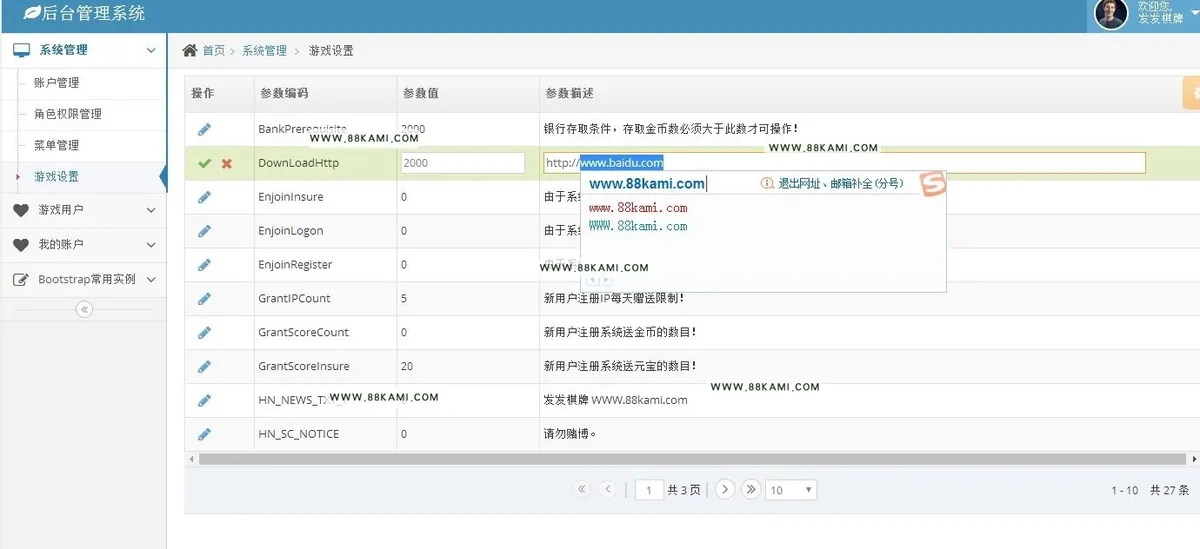Select 角色权限管理 menu item
Viewport: 1200px width, 549px height.
pyautogui.click(x=68, y=114)
